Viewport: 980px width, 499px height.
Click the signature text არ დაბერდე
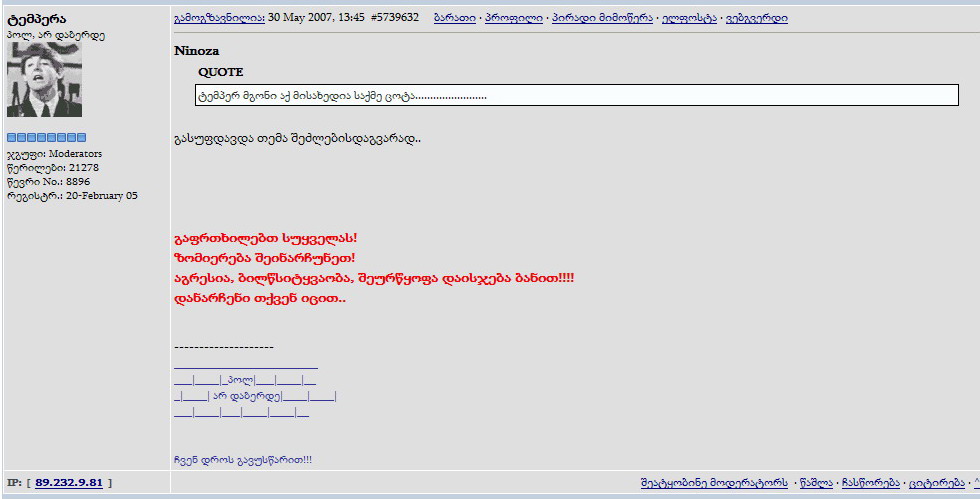coord(247,396)
